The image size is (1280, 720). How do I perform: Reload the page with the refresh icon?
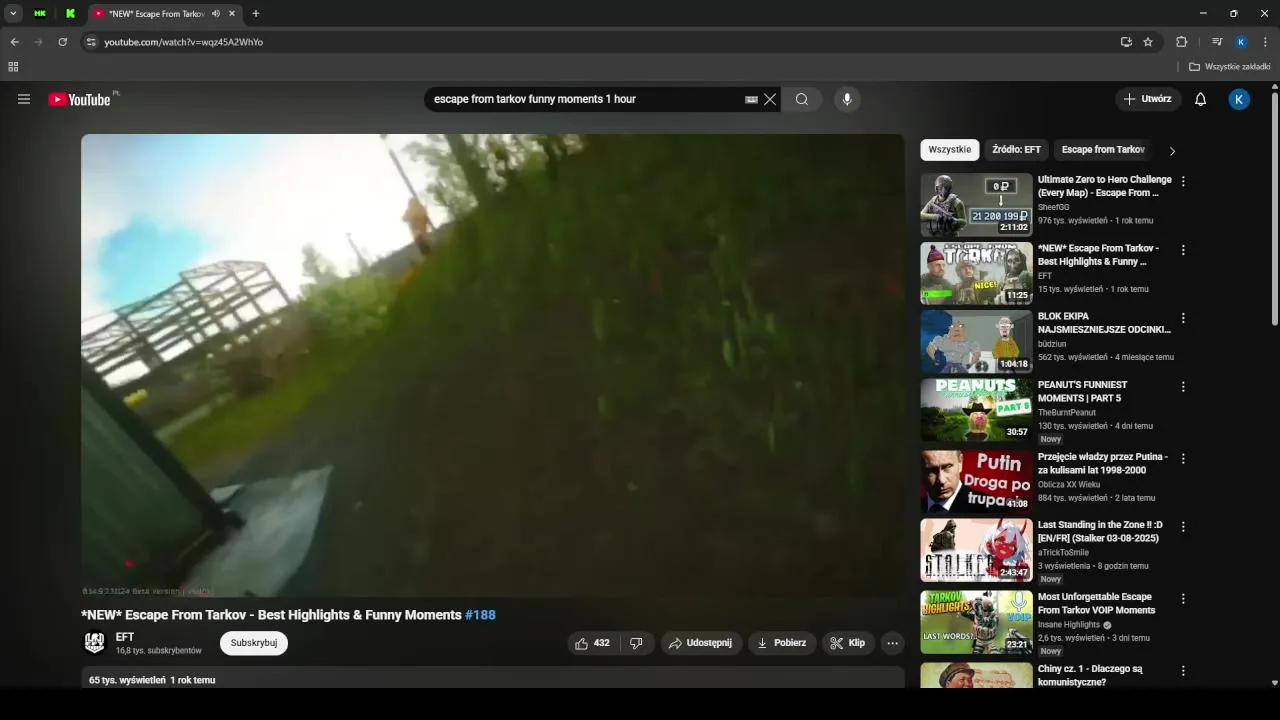(x=62, y=42)
